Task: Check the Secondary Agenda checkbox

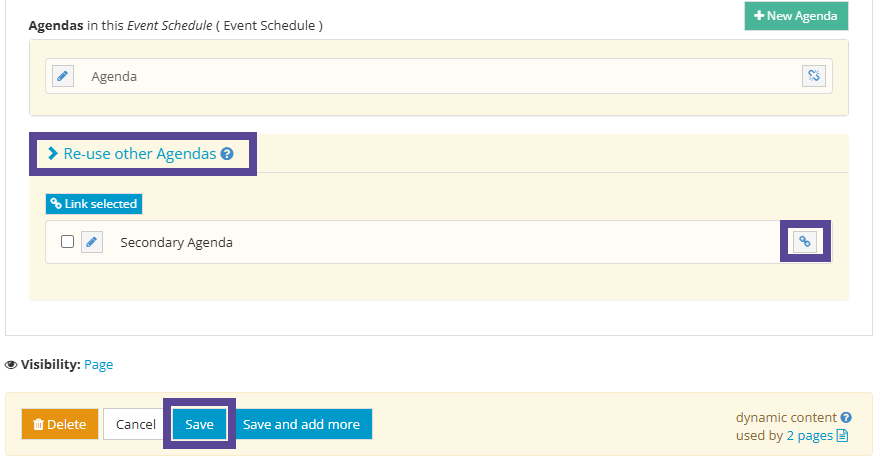Action: pyautogui.click(x=67, y=242)
